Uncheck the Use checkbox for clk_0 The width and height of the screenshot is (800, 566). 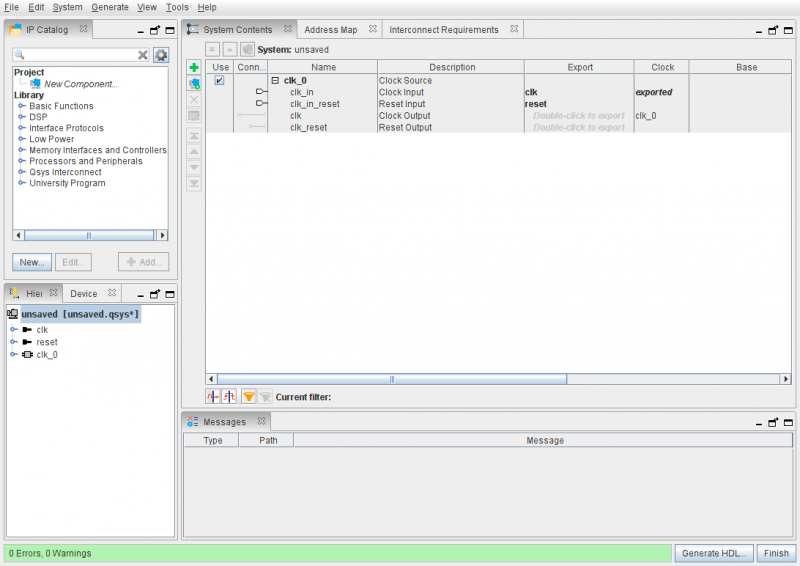(219, 80)
